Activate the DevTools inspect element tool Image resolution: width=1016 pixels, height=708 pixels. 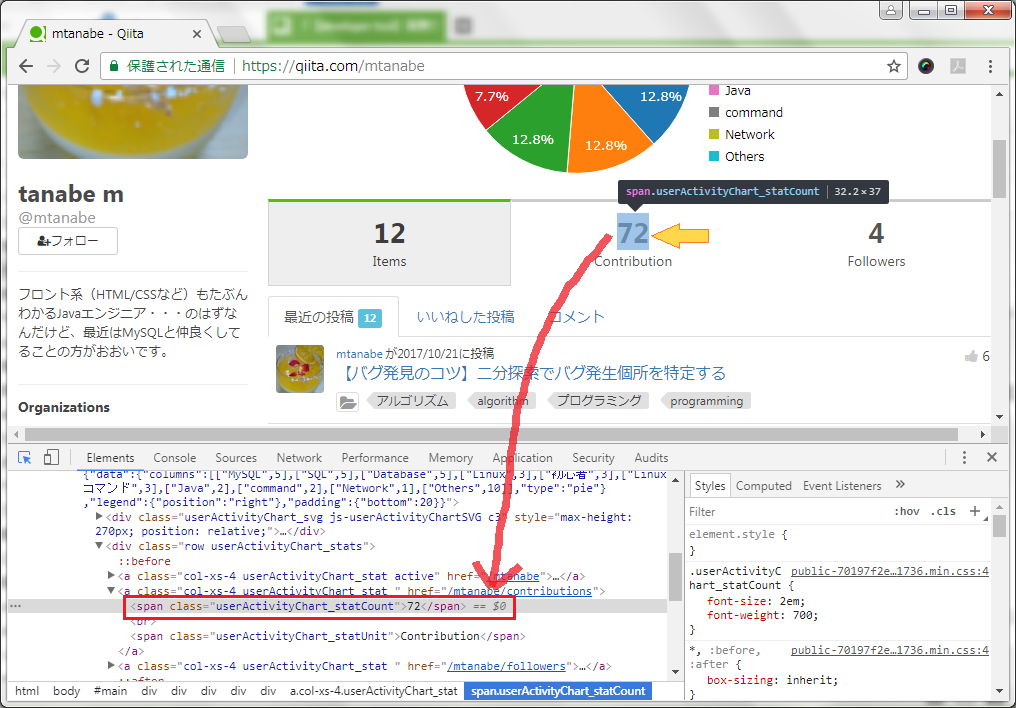click(25, 456)
